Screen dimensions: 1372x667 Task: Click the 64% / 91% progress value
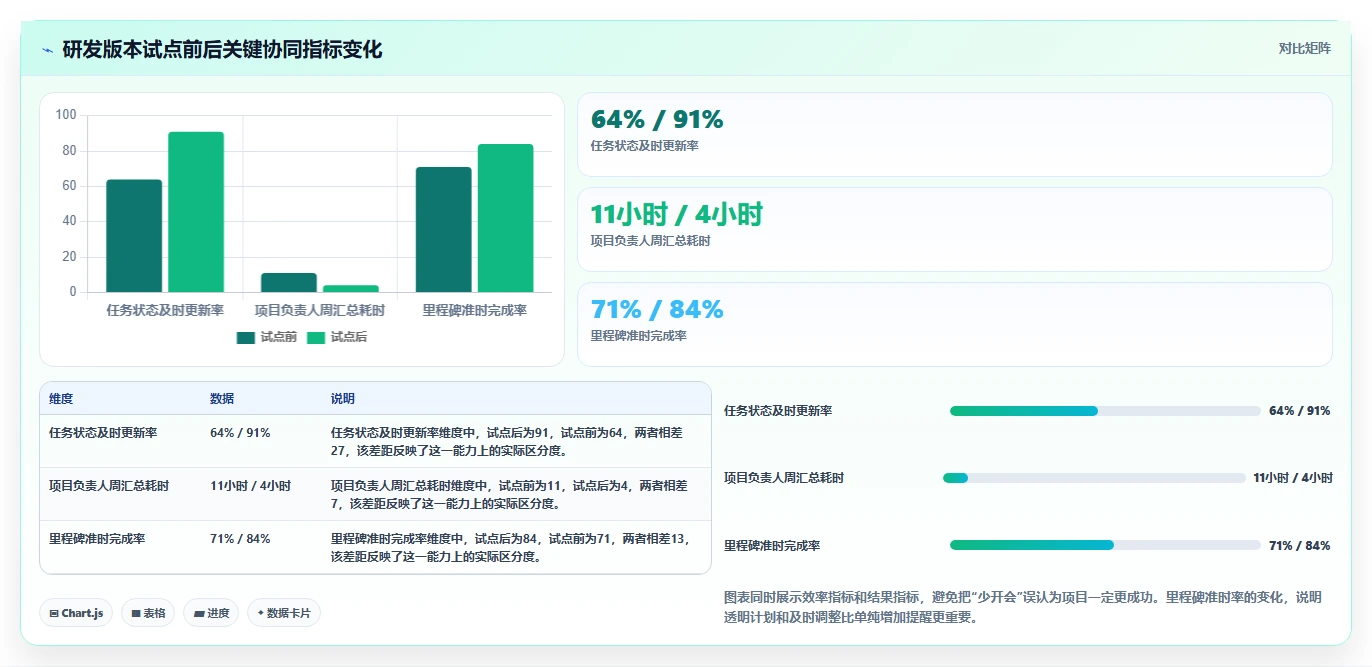click(1300, 411)
